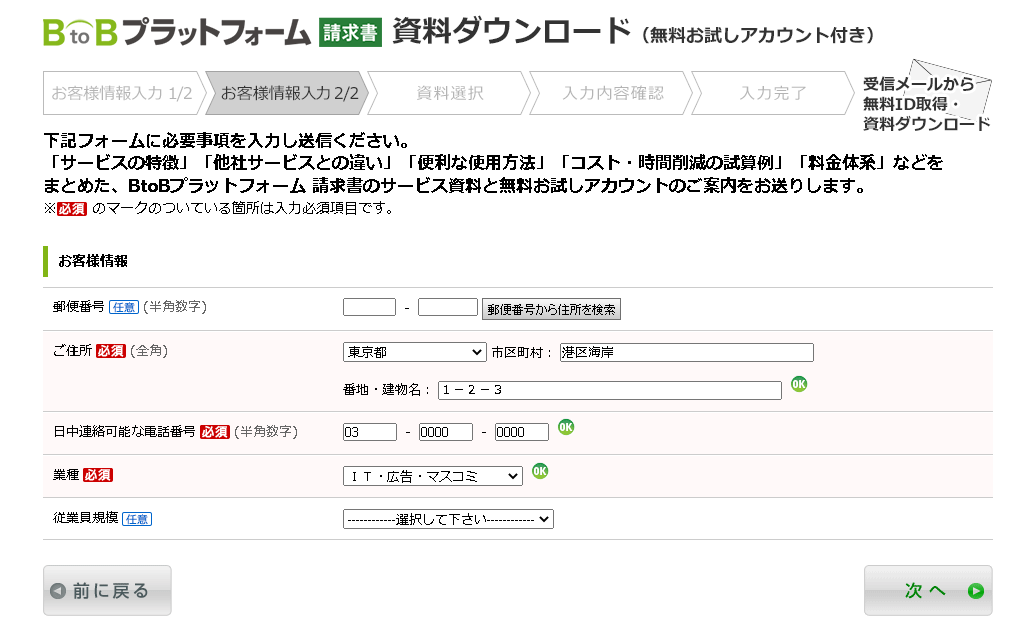Viewport: 1020px width, 628px height.
Task: Select step お客様情報入力 1/2
Action: pyautogui.click(x=122, y=93)
